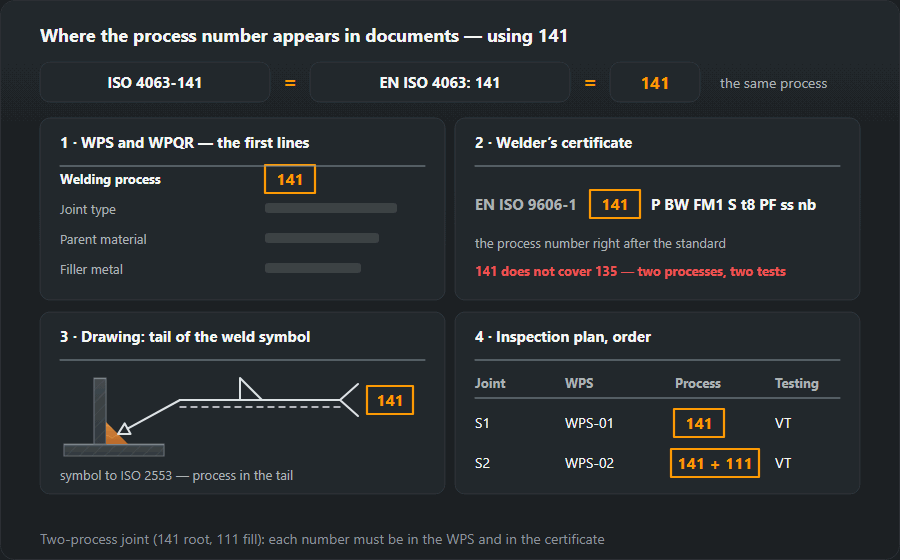The width and height of the screenshot is (900, 560).
Task: Click the placeholder bar next to Filler metal
Action: (313, 267)
